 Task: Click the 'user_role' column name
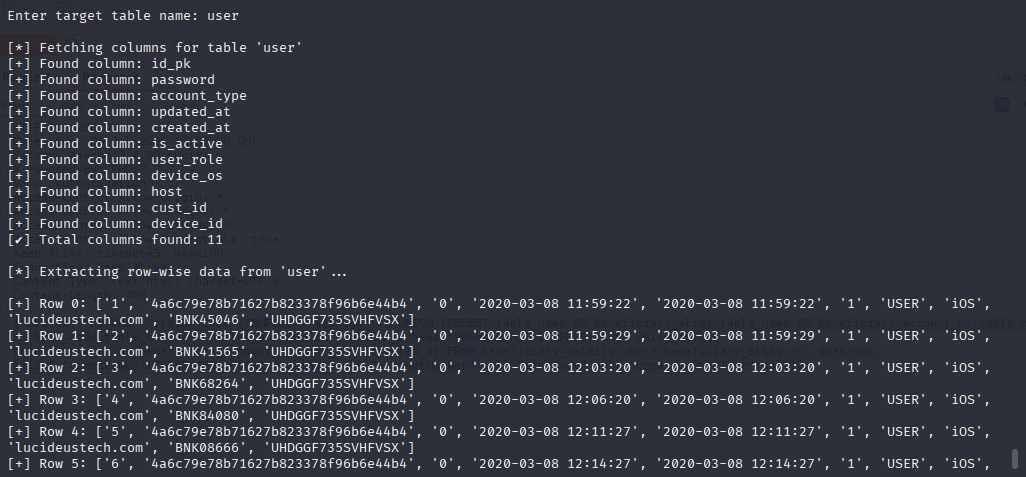[187, 160]
